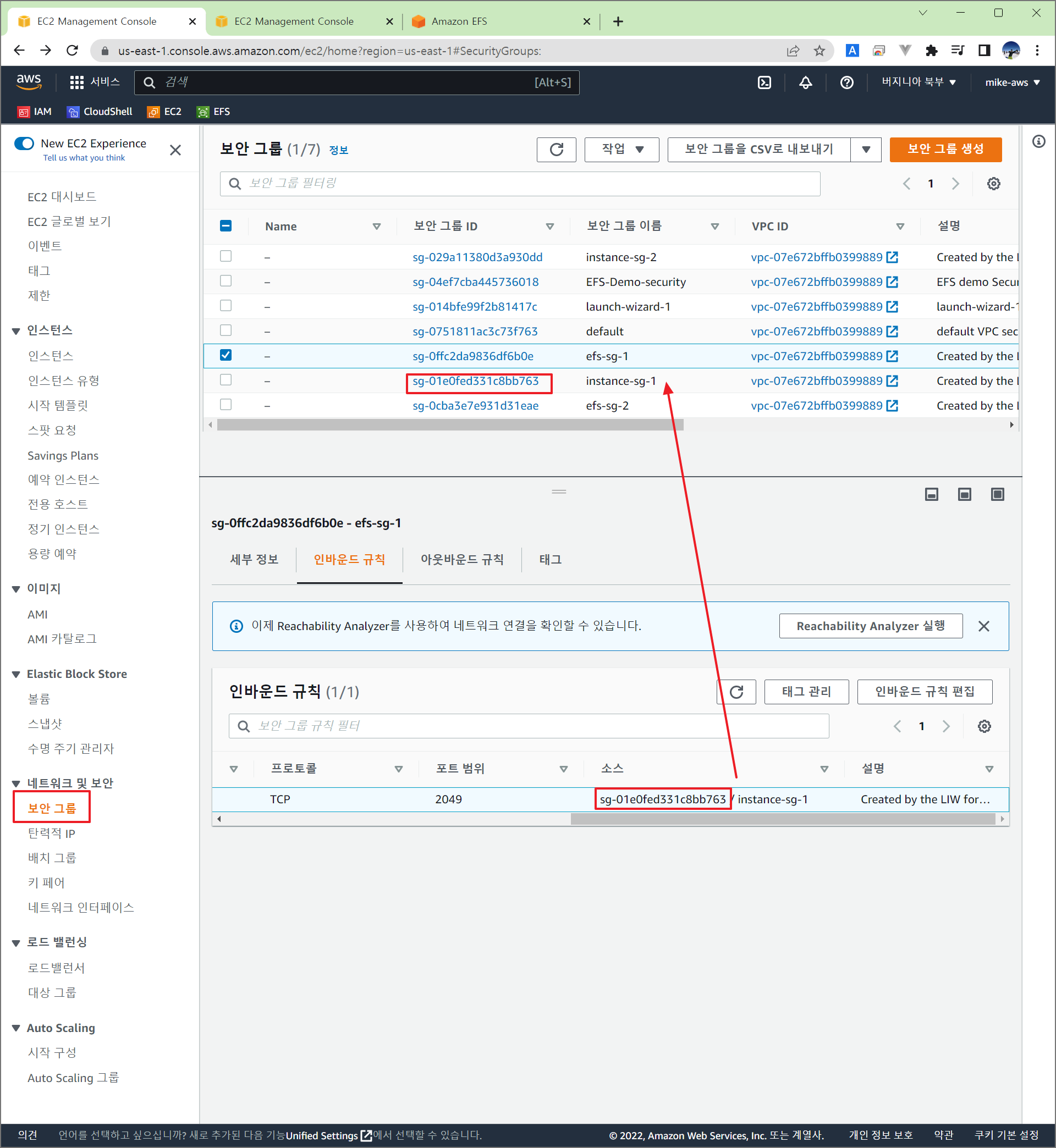The width and height of the screenshot is (1056, 1148).
Task: Check the instance-sg-2 row checkbox
Action: pos(226,256)
